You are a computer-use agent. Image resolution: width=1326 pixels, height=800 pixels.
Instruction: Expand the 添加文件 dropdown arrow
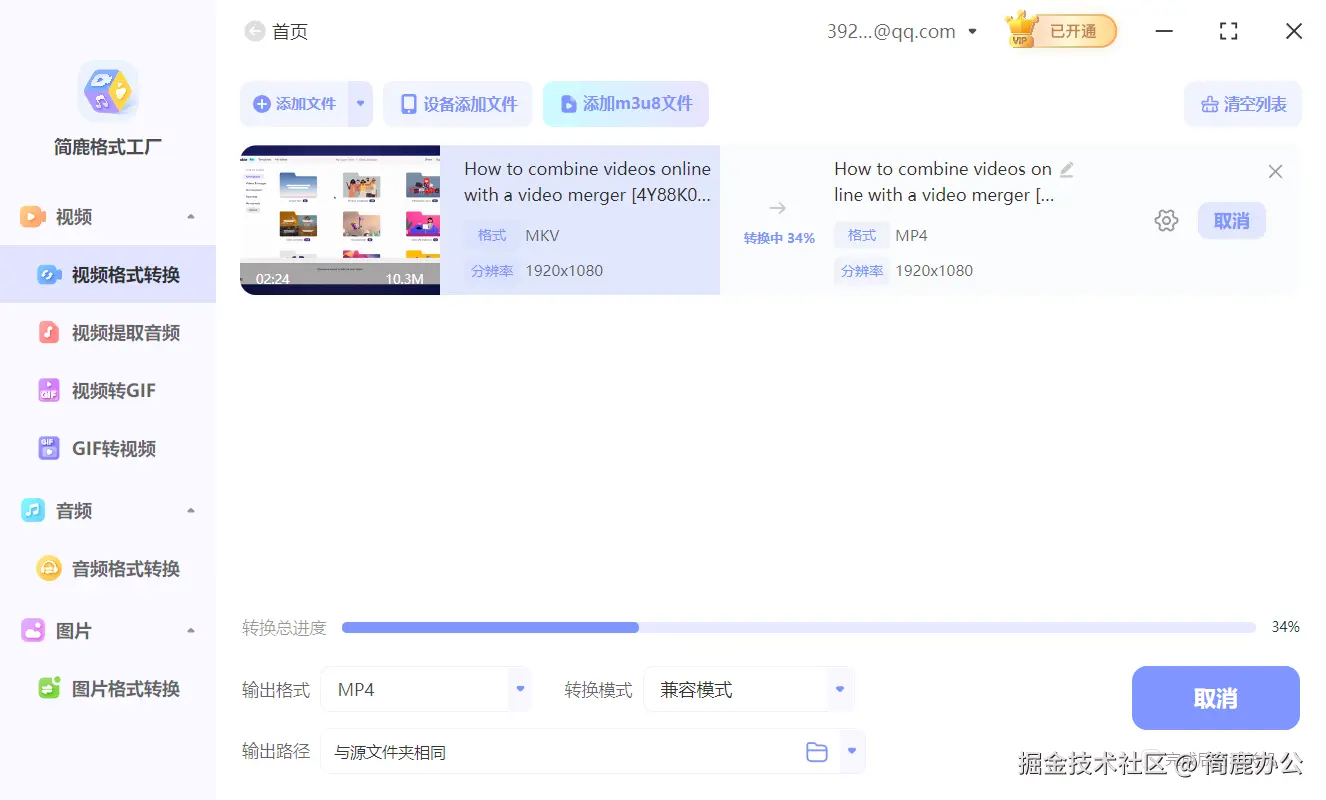click(x=360, y=103)
